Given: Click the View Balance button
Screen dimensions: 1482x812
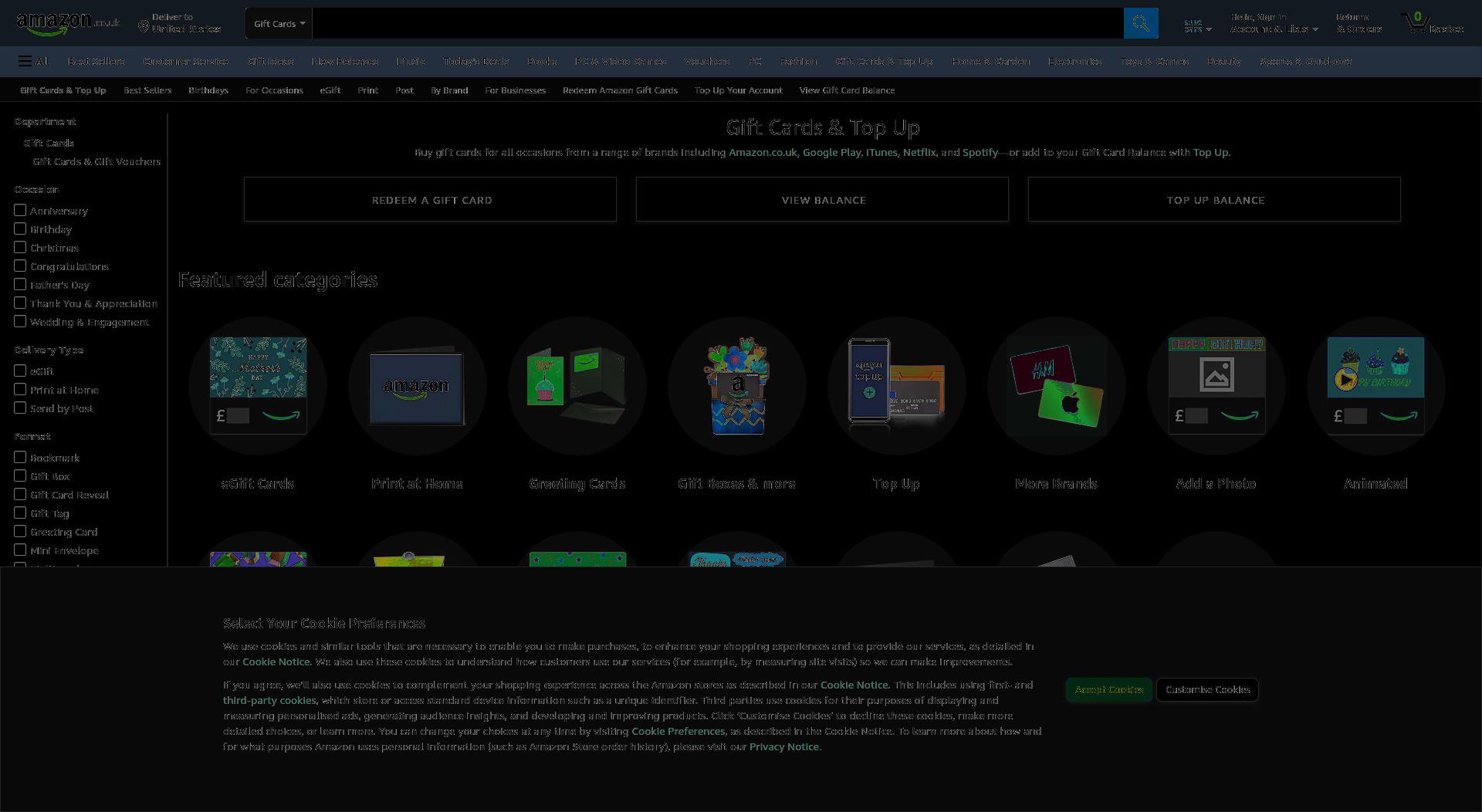Looking at the screenshot, I should tap(823, 200).
